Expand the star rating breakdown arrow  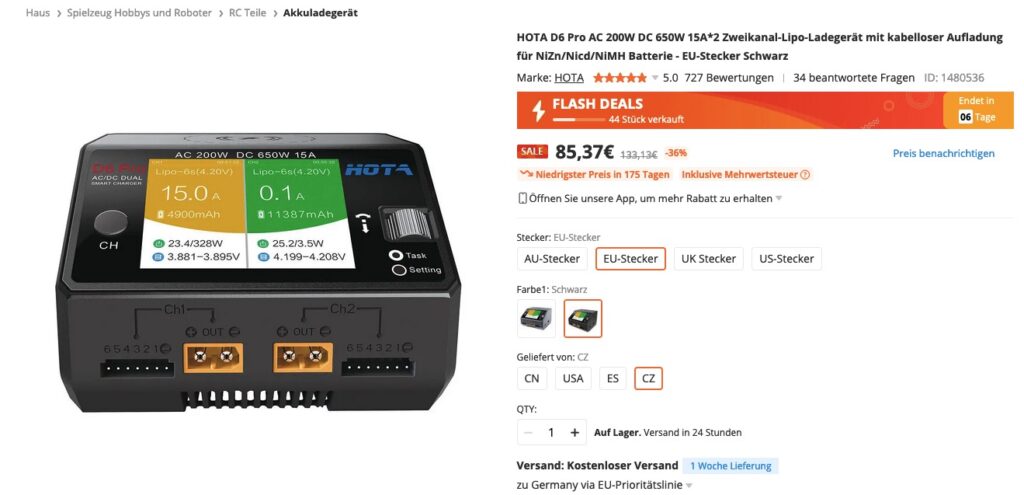click(655, 78)
